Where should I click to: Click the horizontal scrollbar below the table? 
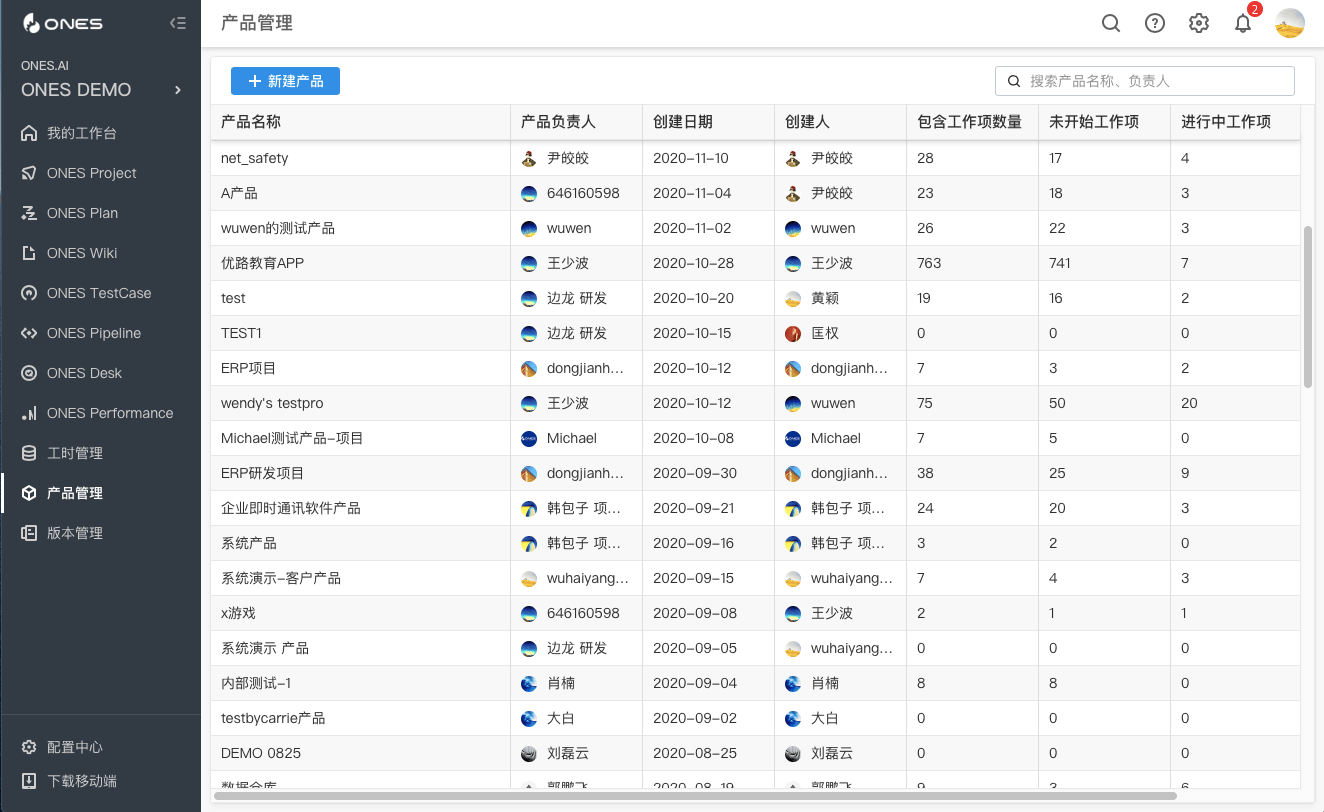pos(696,796)
